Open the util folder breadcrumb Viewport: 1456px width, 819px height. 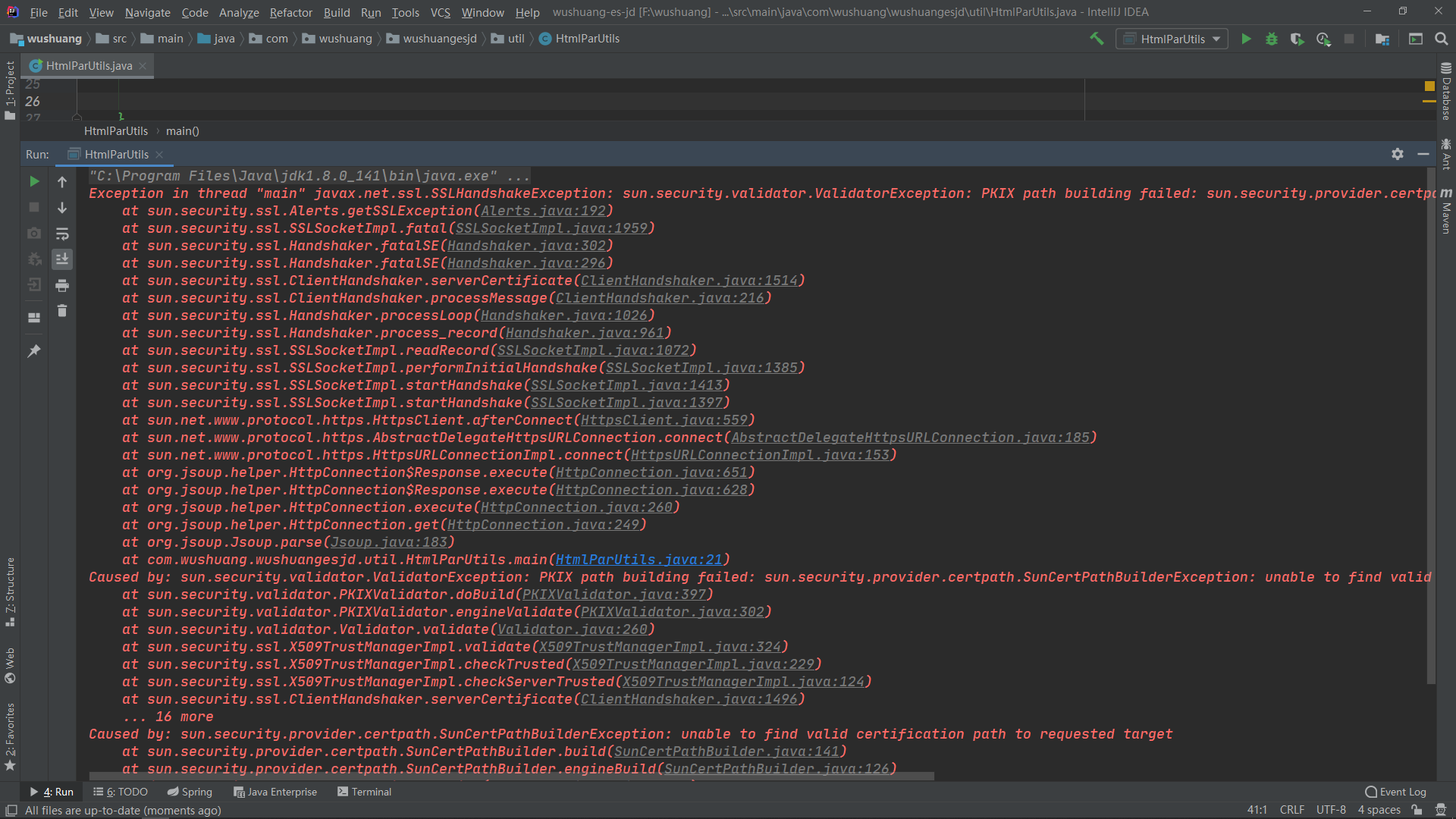pyautogui.click(x=508, y=39)
